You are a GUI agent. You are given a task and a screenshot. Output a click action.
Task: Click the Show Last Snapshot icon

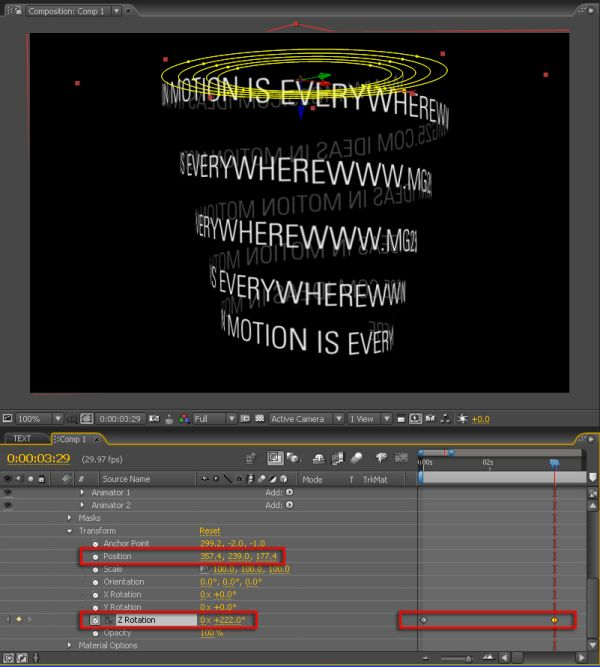click(169, 419)
